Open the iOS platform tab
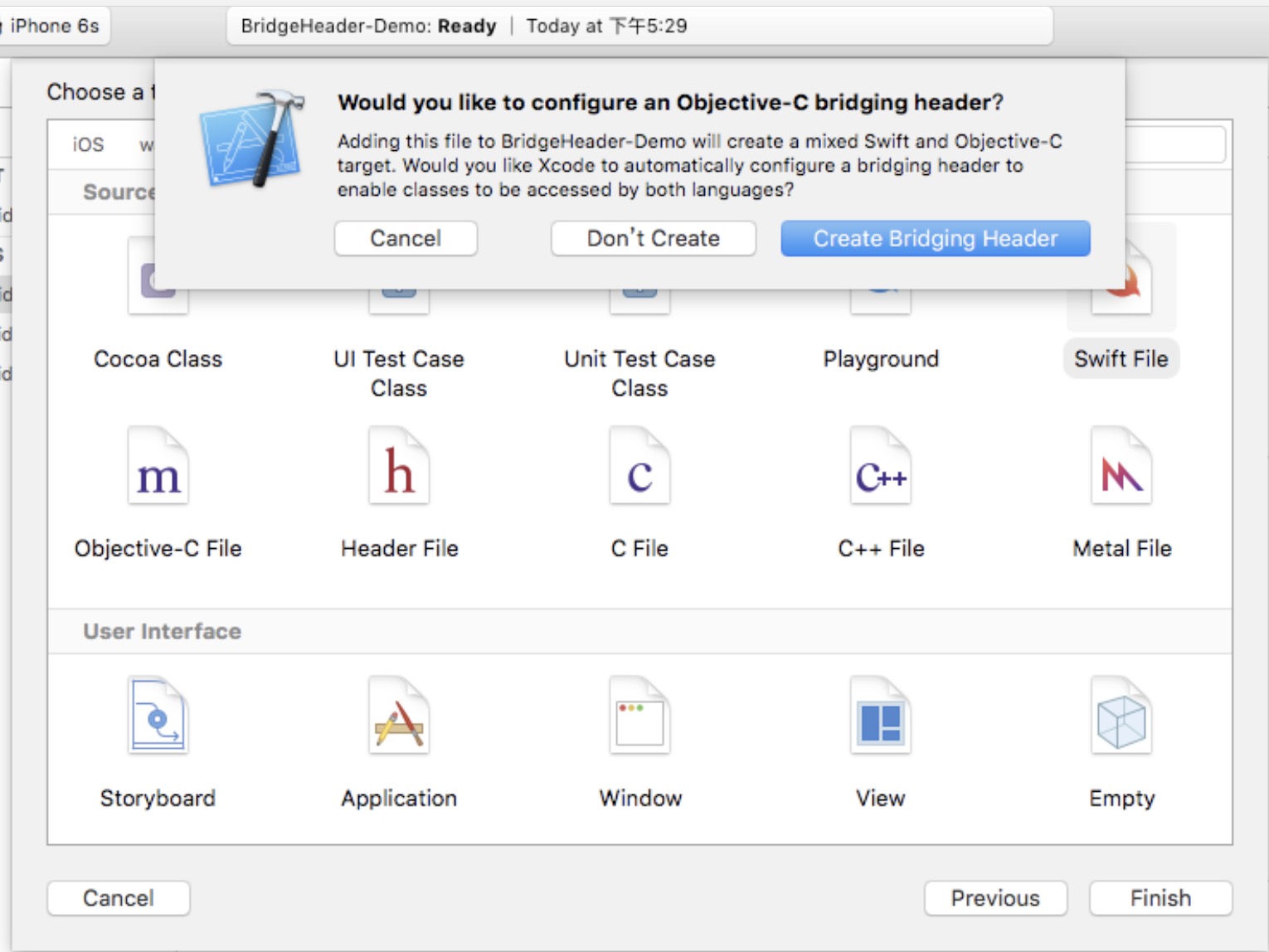 88,145
